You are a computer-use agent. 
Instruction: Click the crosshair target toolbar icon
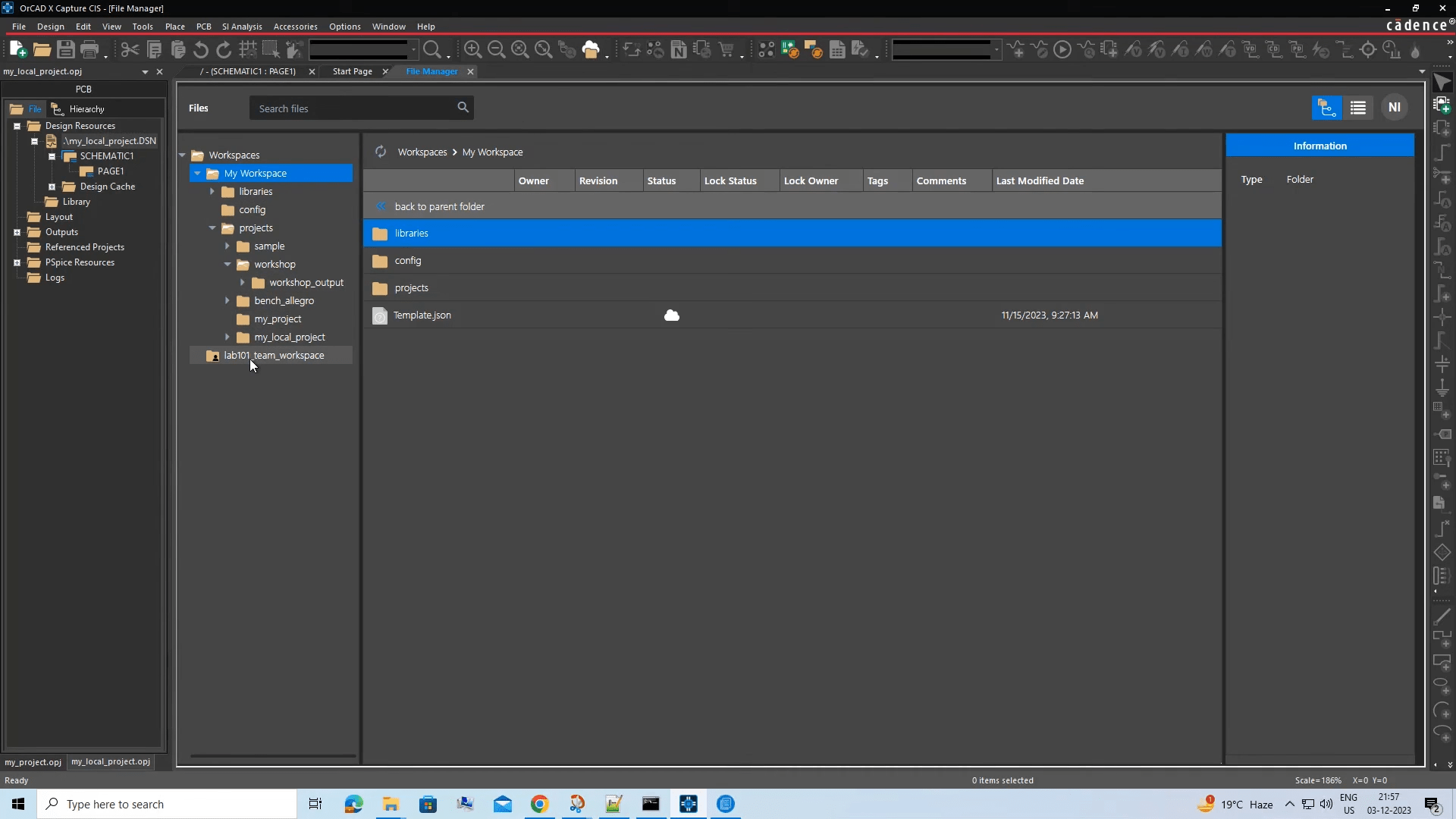pyautogui.click(x=1368, y=50)
